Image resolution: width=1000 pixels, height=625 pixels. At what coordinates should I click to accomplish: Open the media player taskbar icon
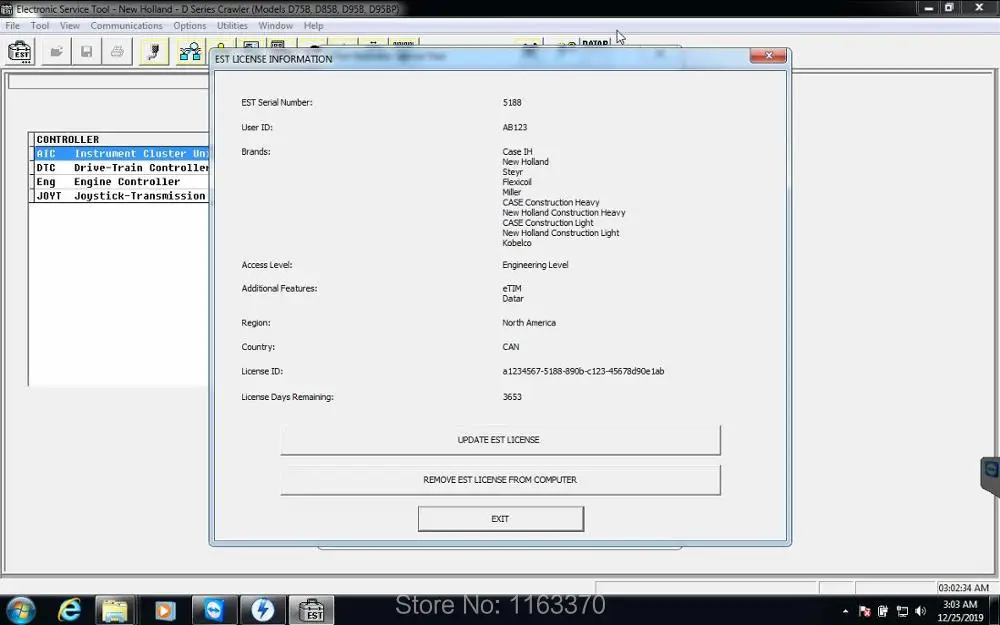[165, 610]
